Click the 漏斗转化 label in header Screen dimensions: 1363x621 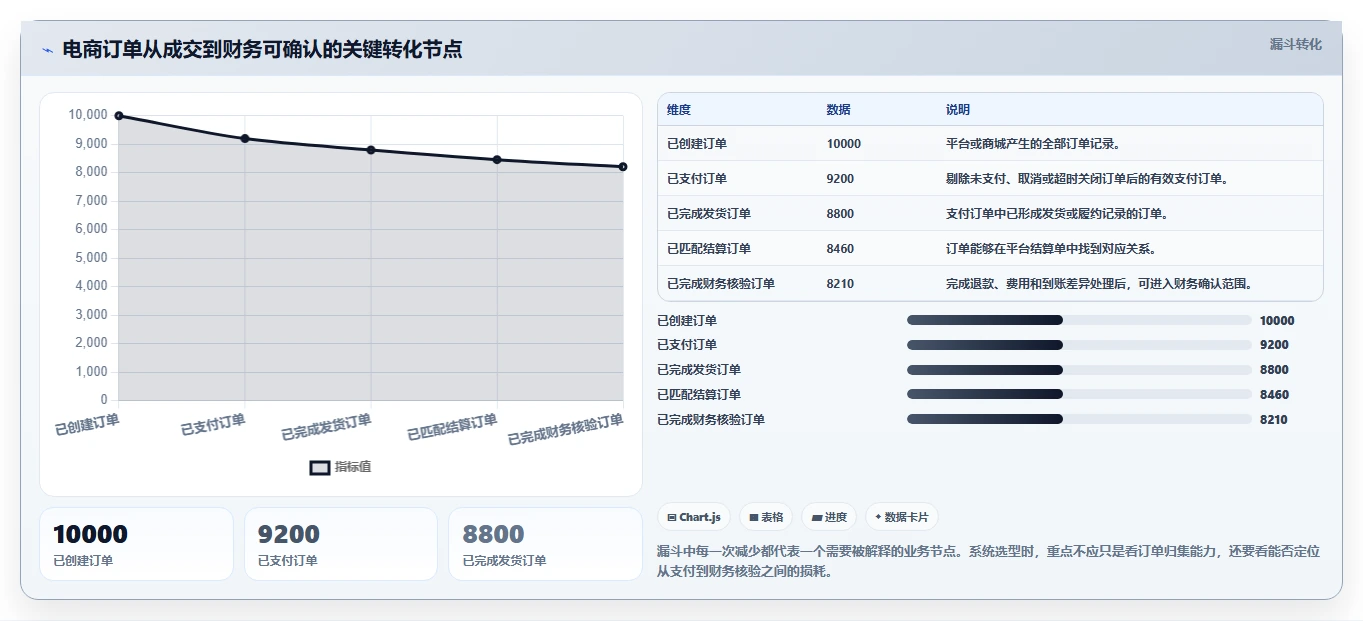coord(1295,45)
